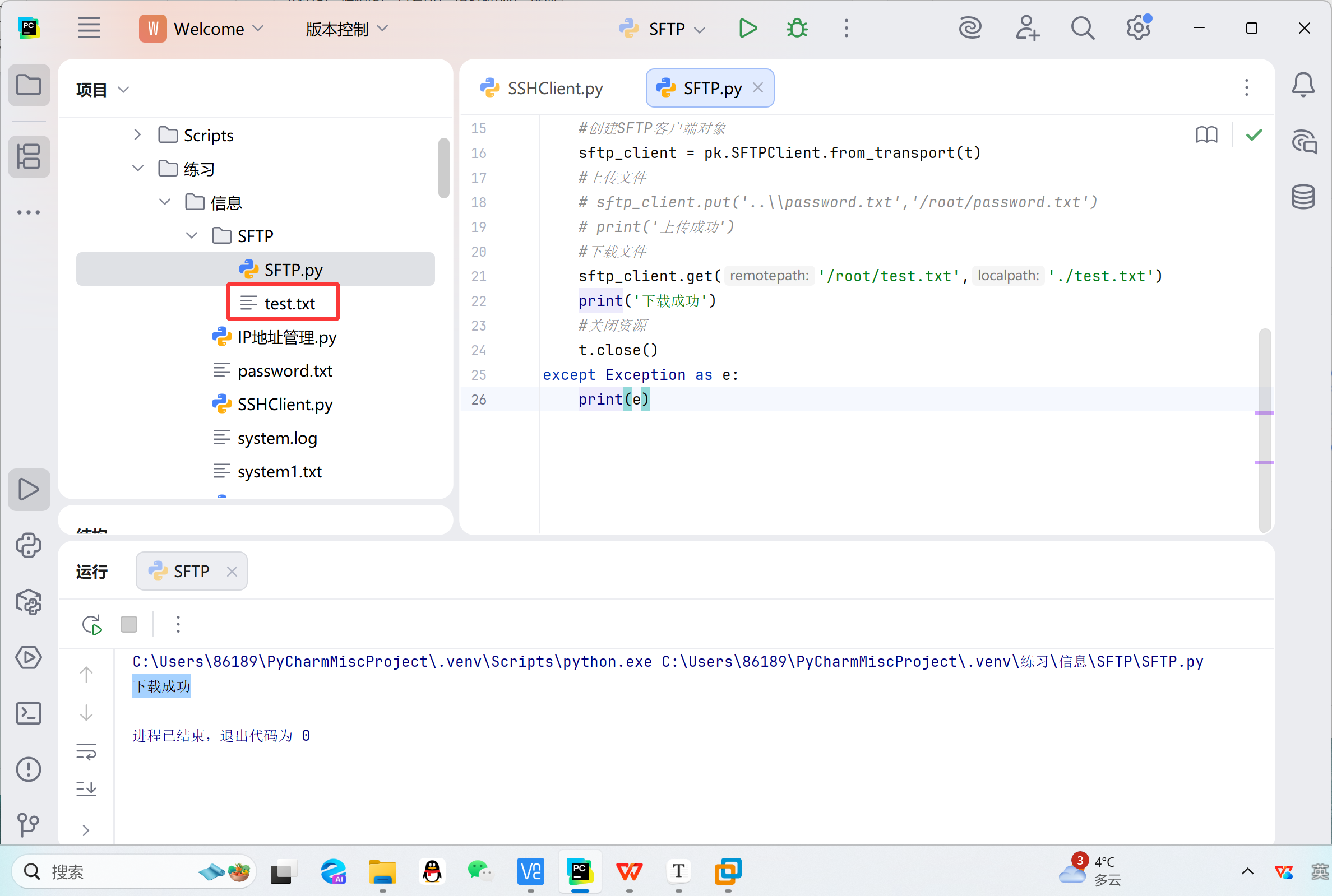Open the Terminal tool window

point(29,714)
